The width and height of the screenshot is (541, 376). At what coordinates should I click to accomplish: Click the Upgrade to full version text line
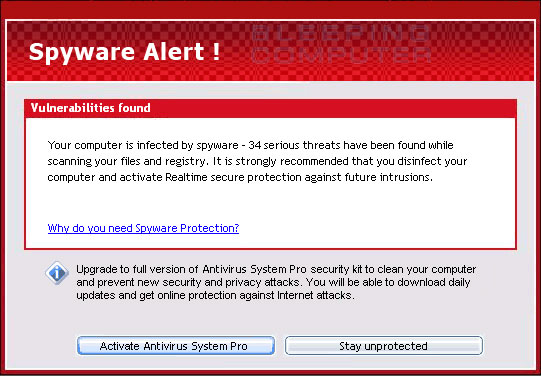pyautogui.click(x=276, y=269)
